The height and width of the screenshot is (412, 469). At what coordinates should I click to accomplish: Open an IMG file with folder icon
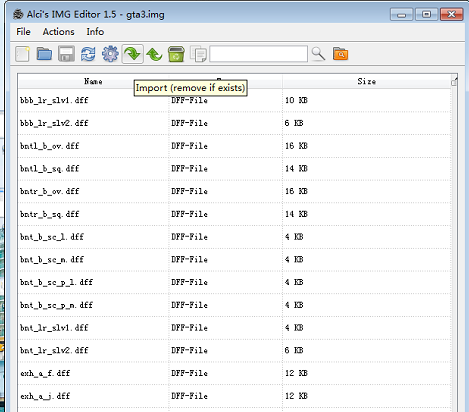pos(44,54)
